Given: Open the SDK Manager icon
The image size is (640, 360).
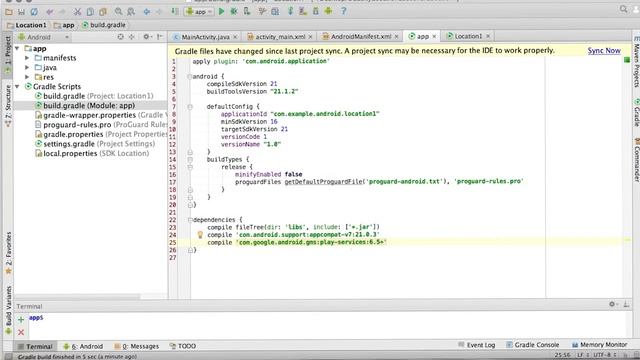Looking at the screenshot, I should click(x=316, y=11).
